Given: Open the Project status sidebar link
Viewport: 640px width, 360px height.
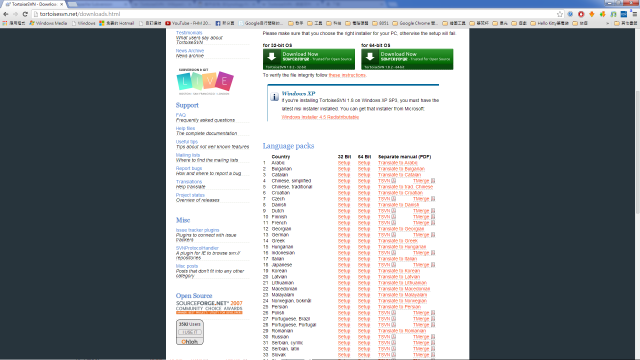Looking at the screenshot, I should coord(190,195).
